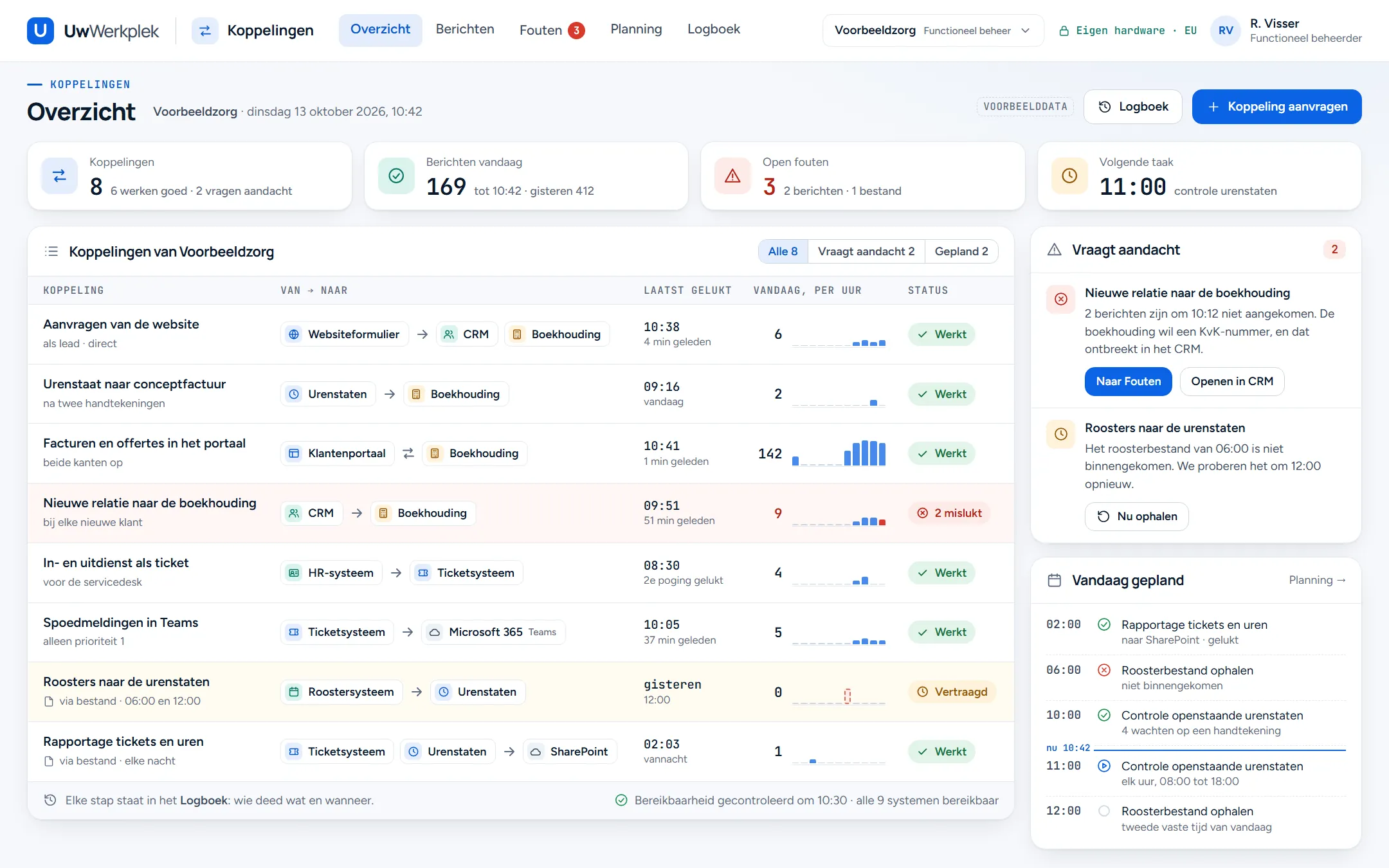The width and height of the screenshot is (1389, 868).
Task: Click the SharePoint chip in Rapportage row
Action: coord(570,752)
